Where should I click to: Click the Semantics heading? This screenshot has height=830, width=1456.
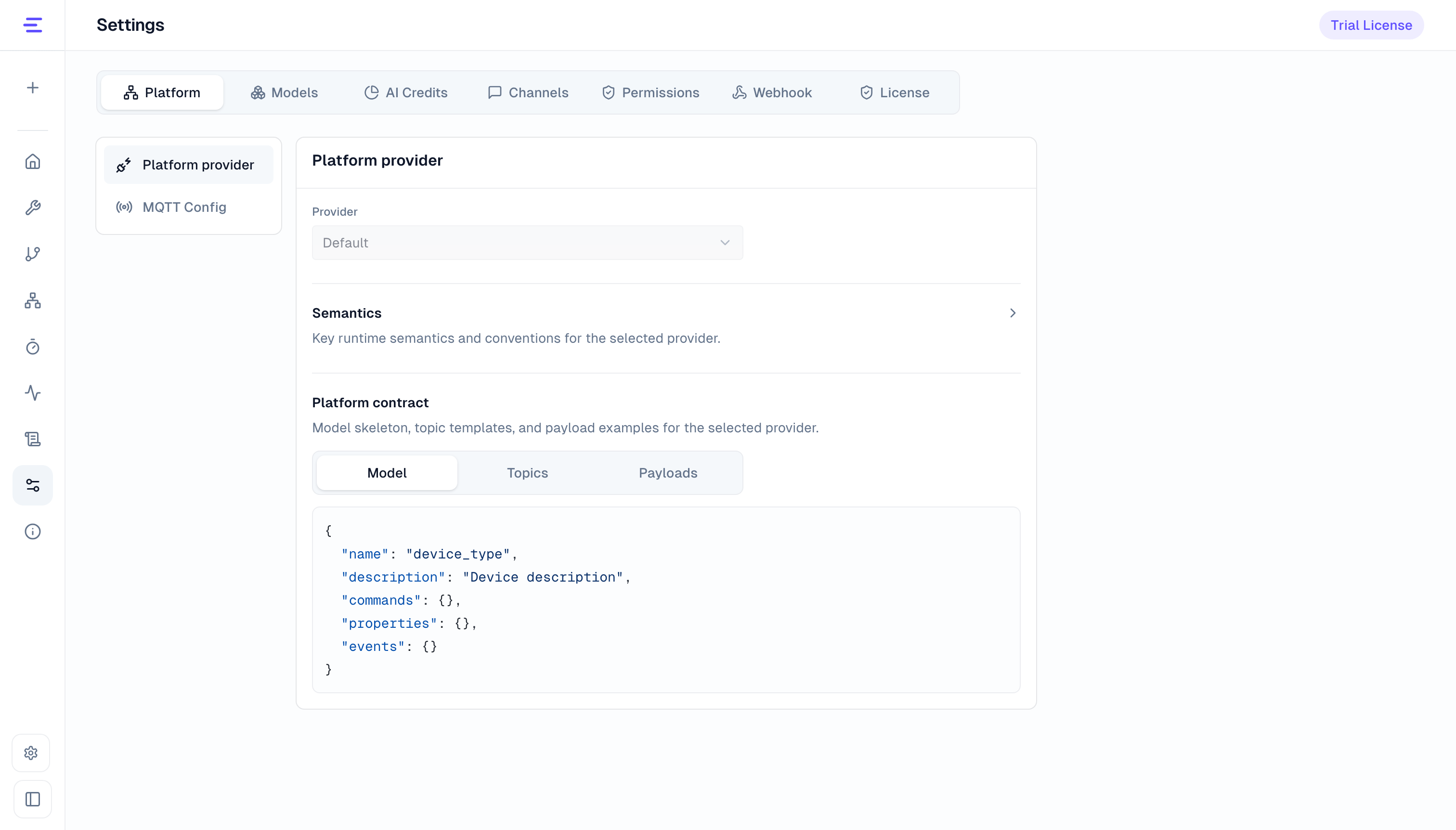pos(347,313)
